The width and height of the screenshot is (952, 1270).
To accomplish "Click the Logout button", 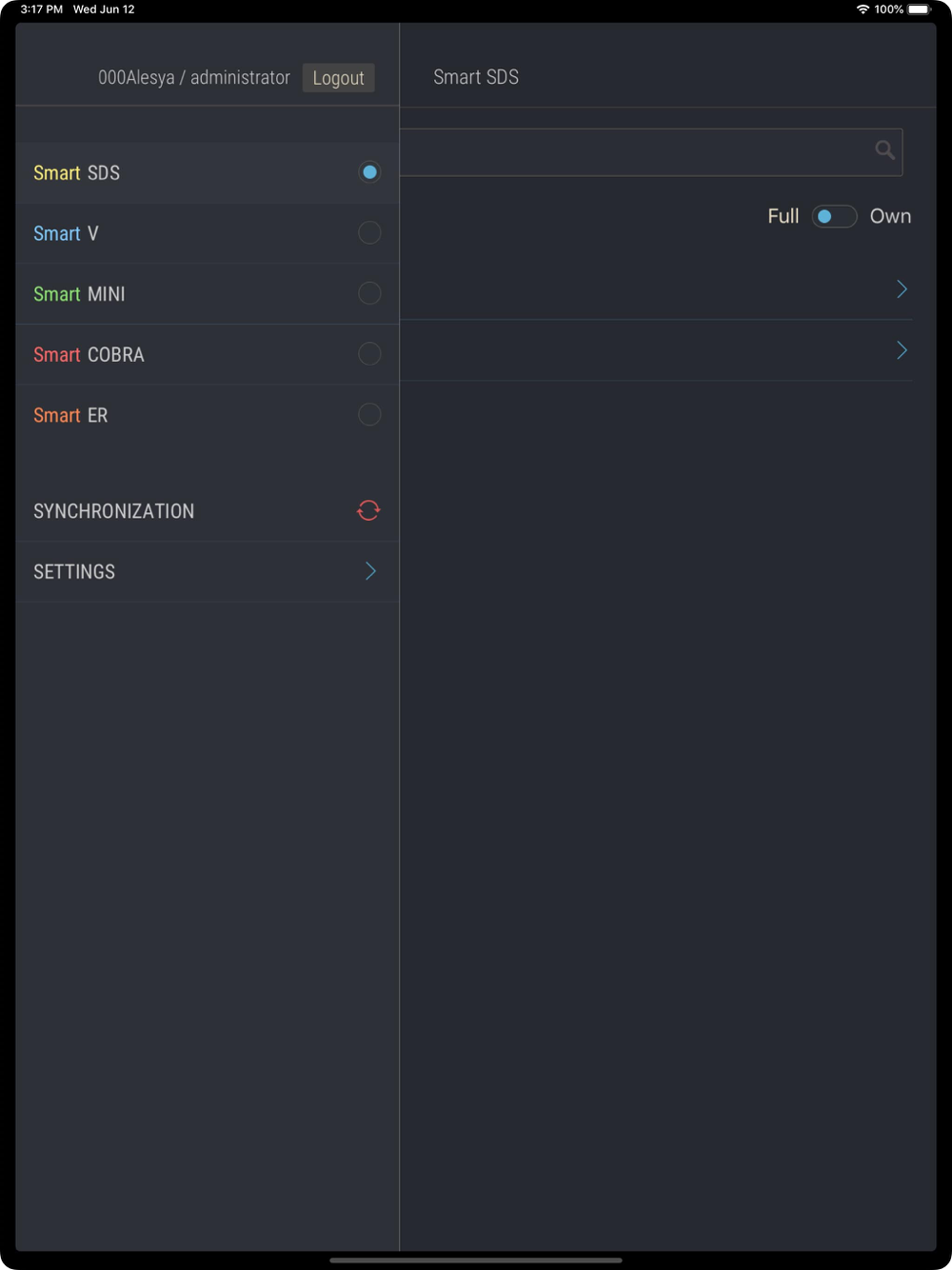I will (338, 78).
